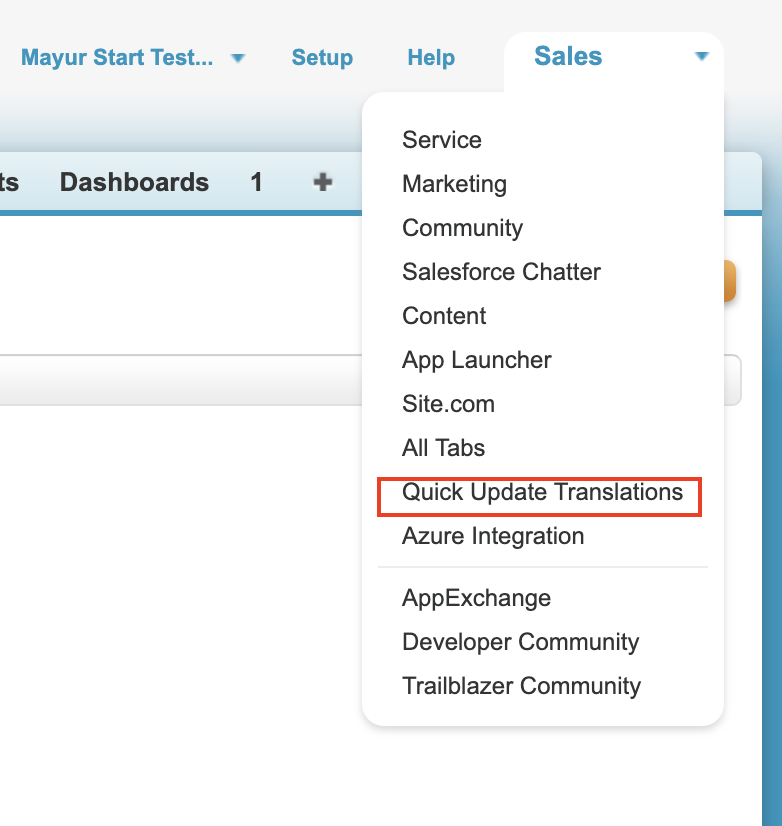782x826 pixels.
Task: Open Quick Update Translations app
Action: (x=542, y=493)
